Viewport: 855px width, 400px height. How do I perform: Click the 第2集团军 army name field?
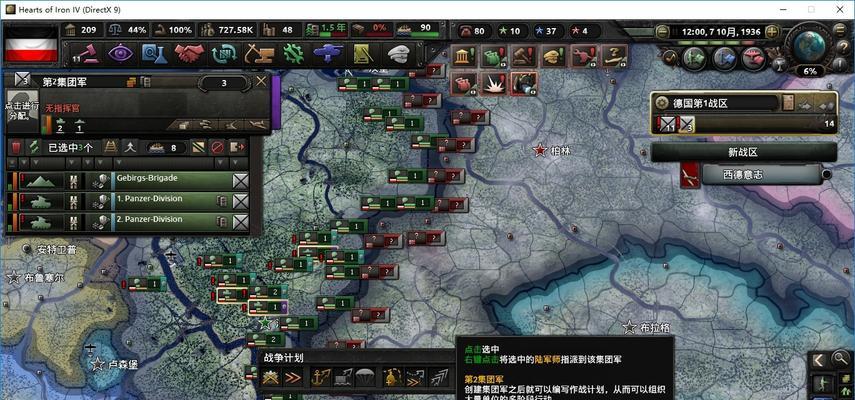point(64,82)
